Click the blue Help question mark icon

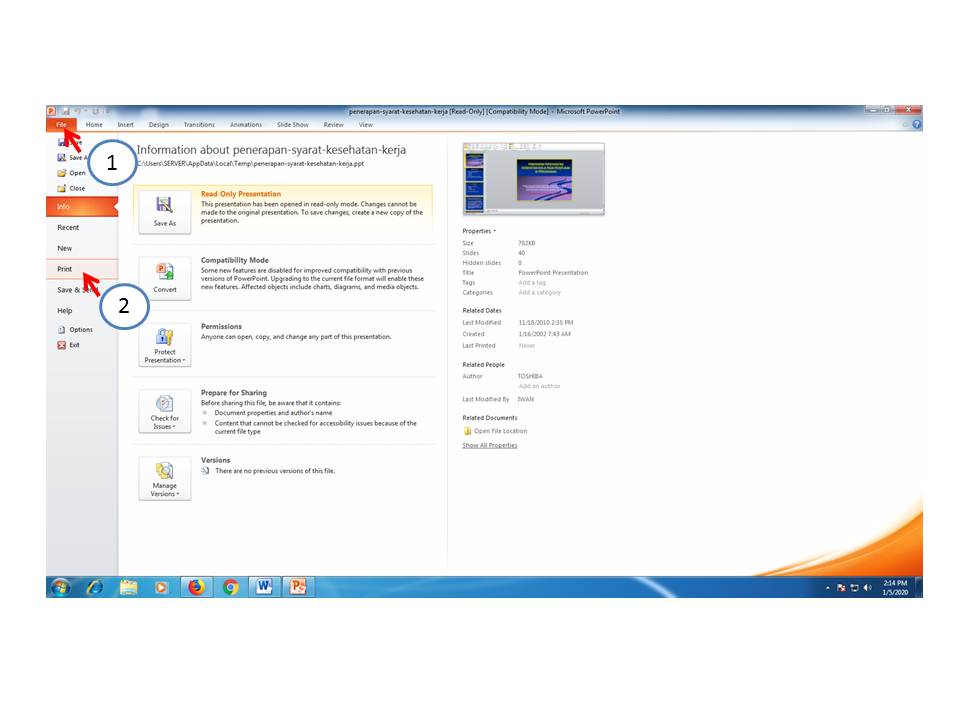pyautogui.click(x=917, y=124)
